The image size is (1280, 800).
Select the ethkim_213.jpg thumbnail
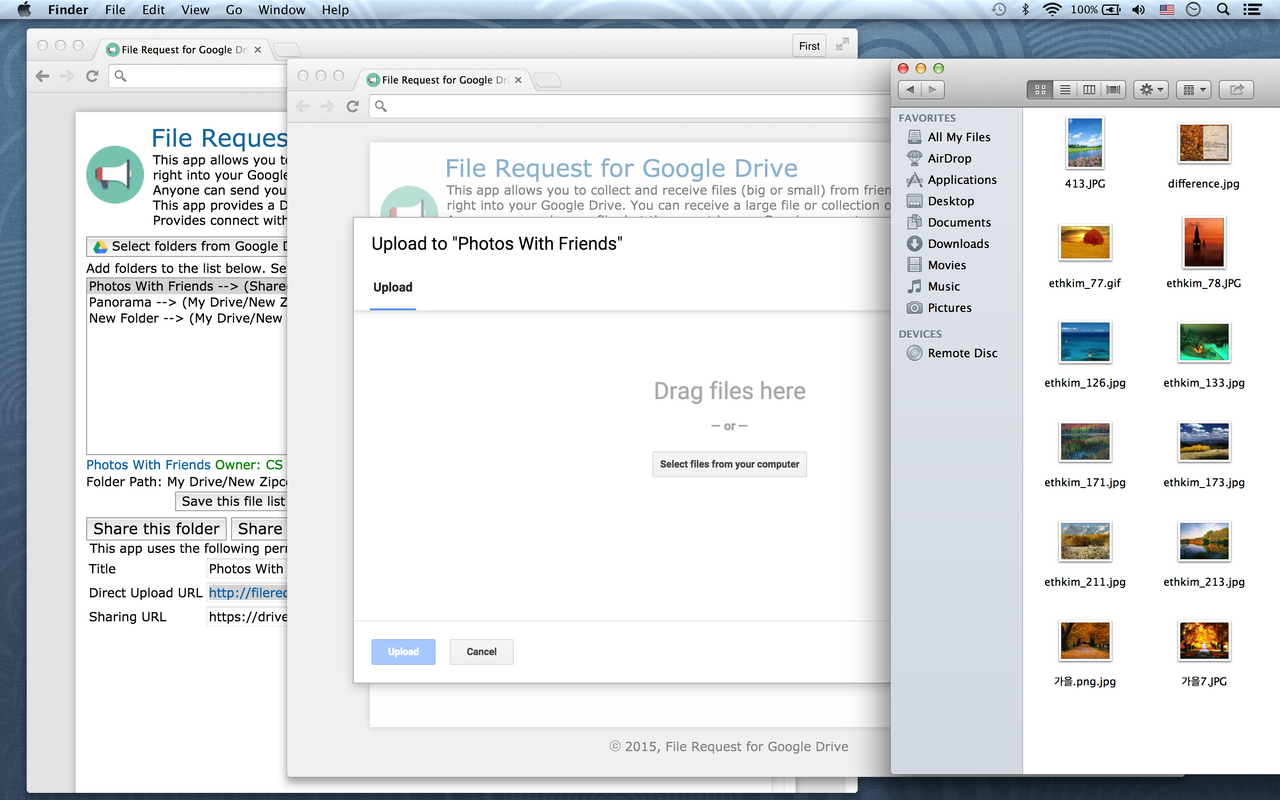(x=1204, y=542)
